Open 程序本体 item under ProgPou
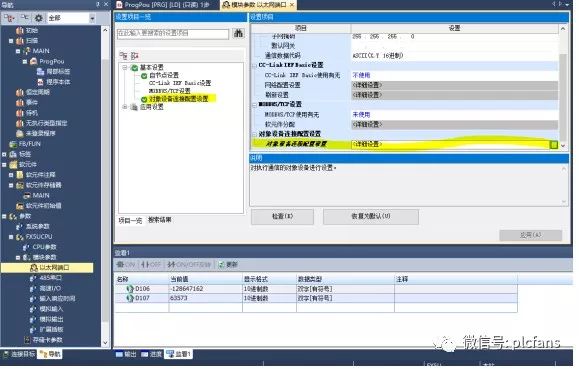This screenshot has height=369, width=579. (58, 82)
